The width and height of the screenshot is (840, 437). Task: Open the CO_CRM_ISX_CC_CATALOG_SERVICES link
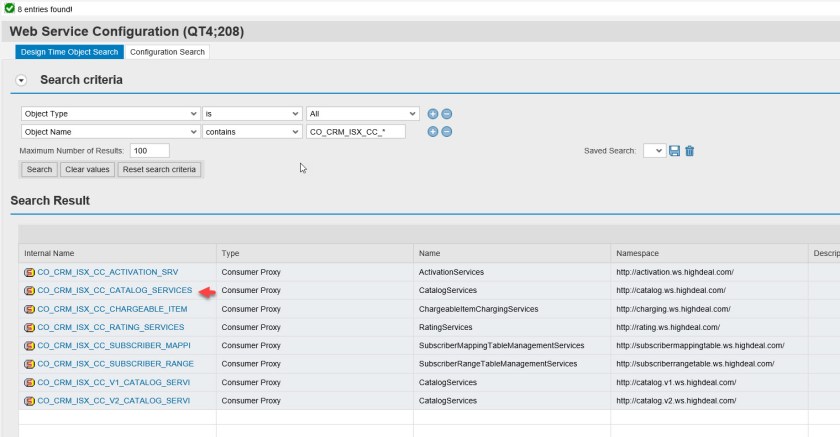point(114,290)
